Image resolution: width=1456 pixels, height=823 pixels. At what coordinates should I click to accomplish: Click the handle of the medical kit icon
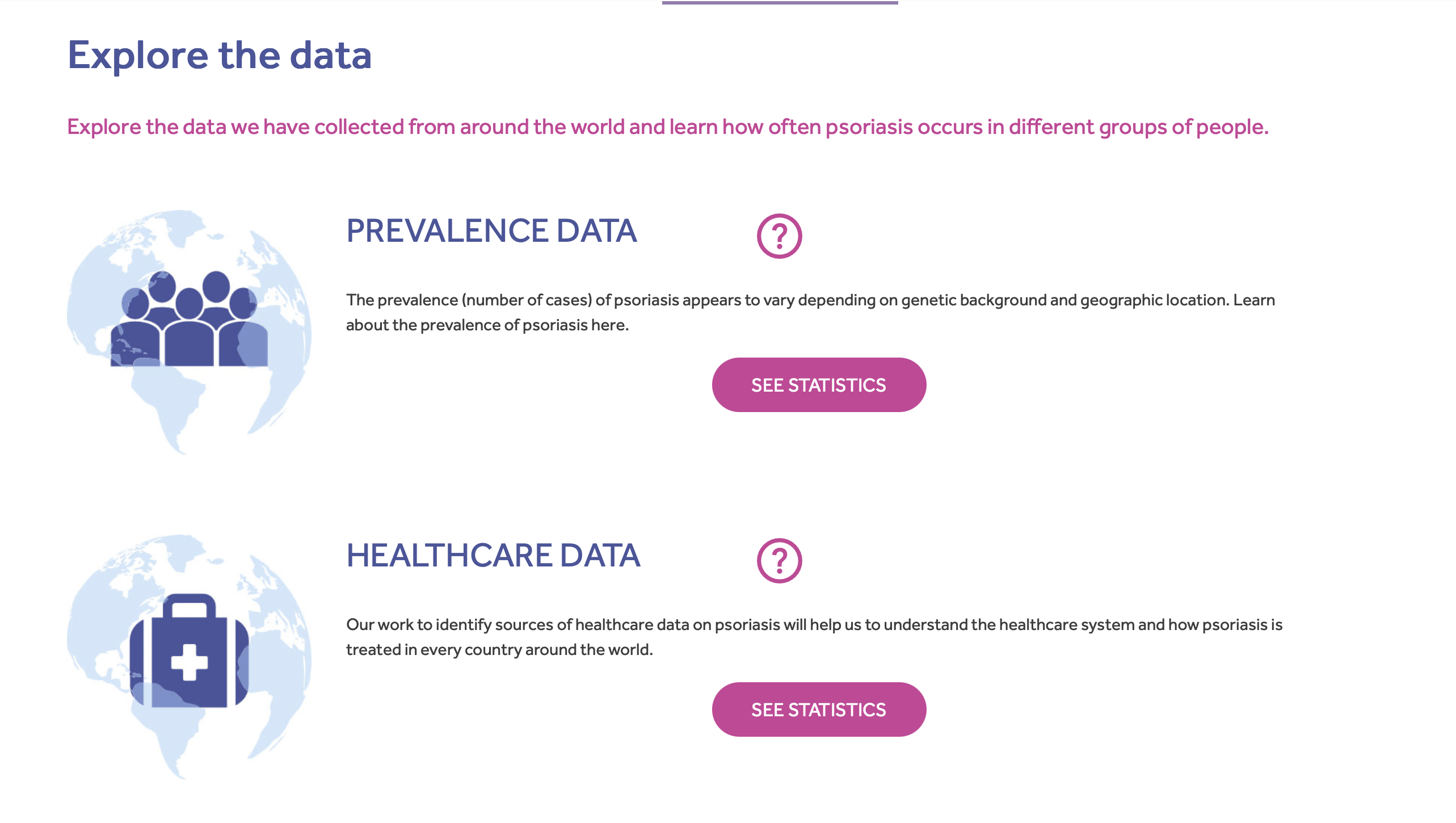click(x=189, y=605)
